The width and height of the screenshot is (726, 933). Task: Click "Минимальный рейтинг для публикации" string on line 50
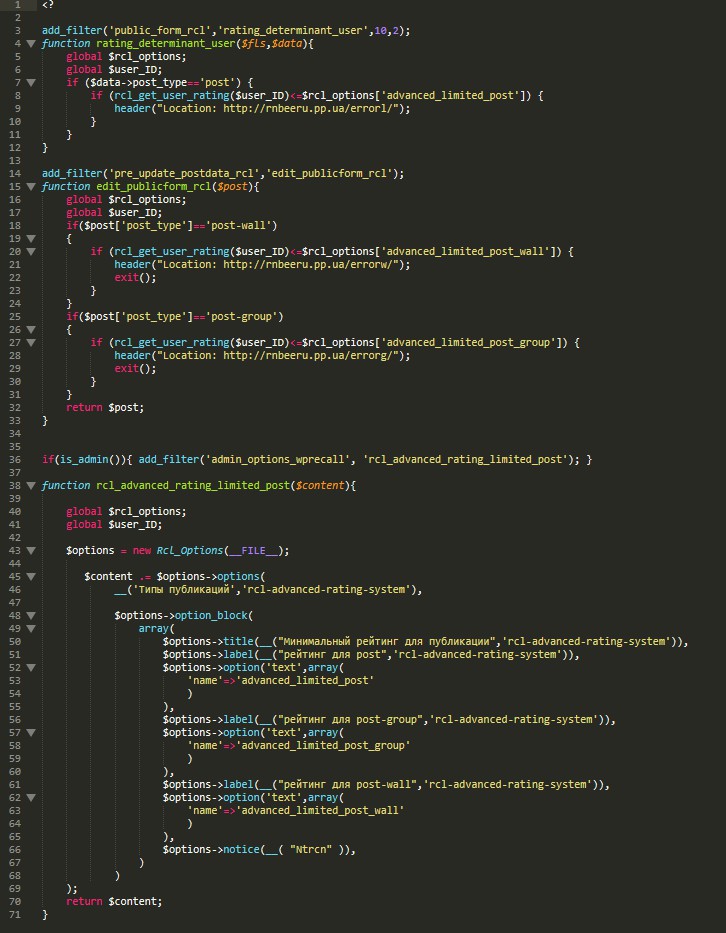[387, 641]
